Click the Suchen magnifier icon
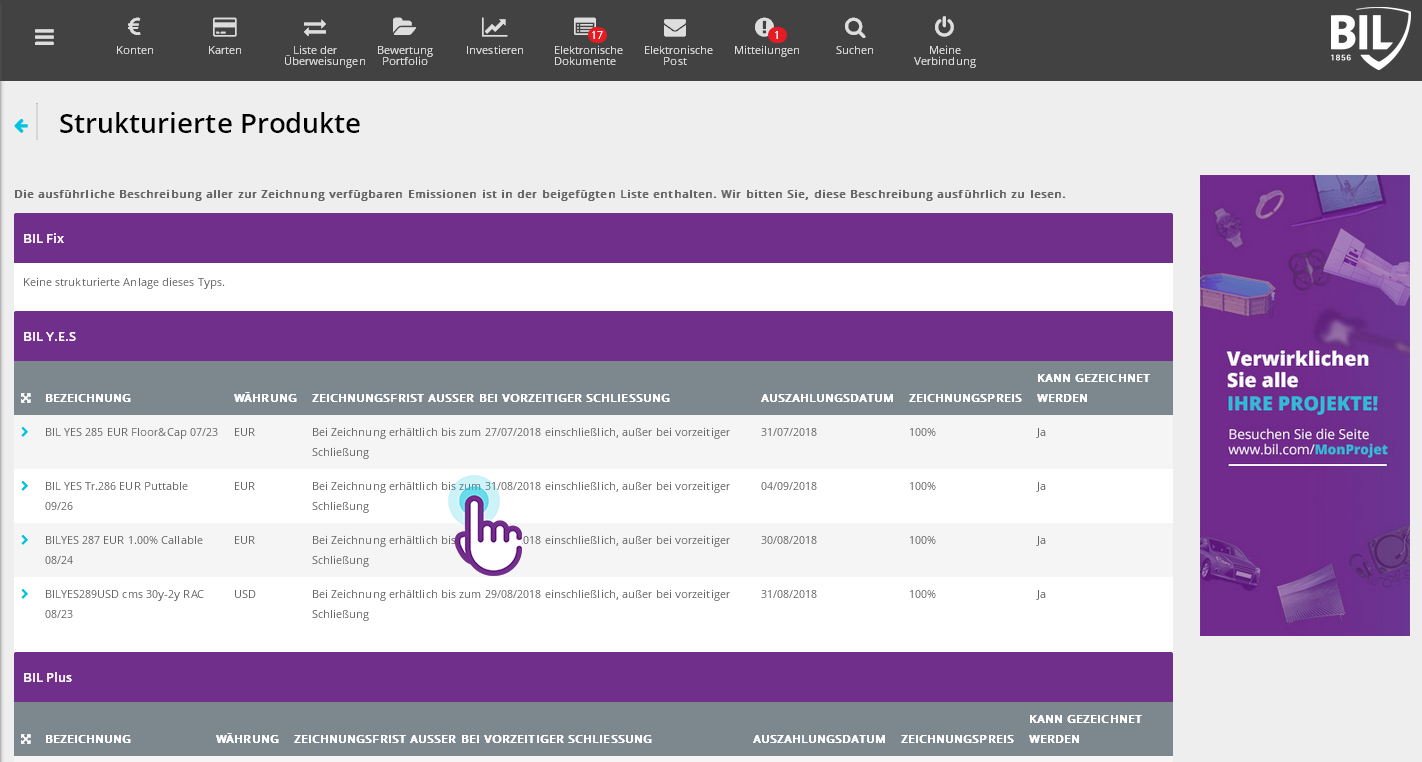This screenshot has width=1422, height=762. tap(854, 28)
